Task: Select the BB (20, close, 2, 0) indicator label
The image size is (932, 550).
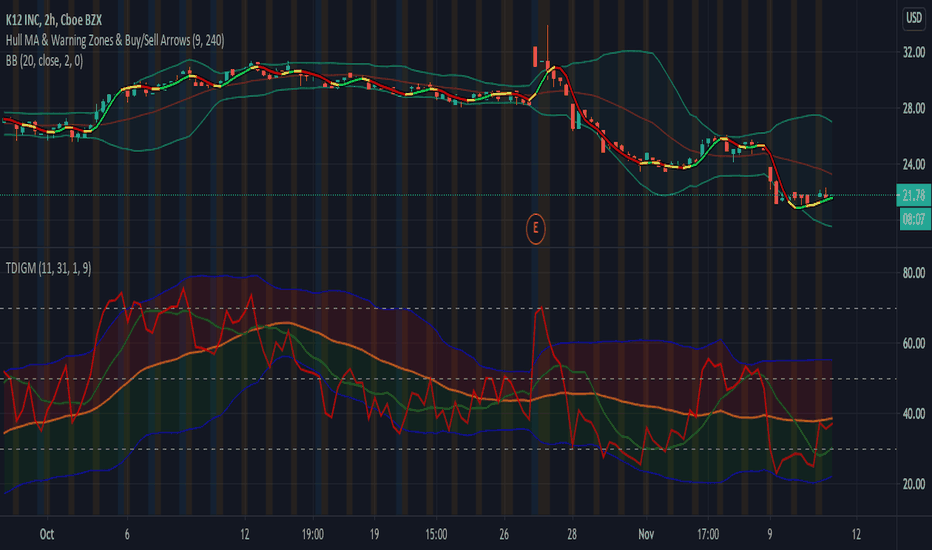Action: [x=44, y=61]
